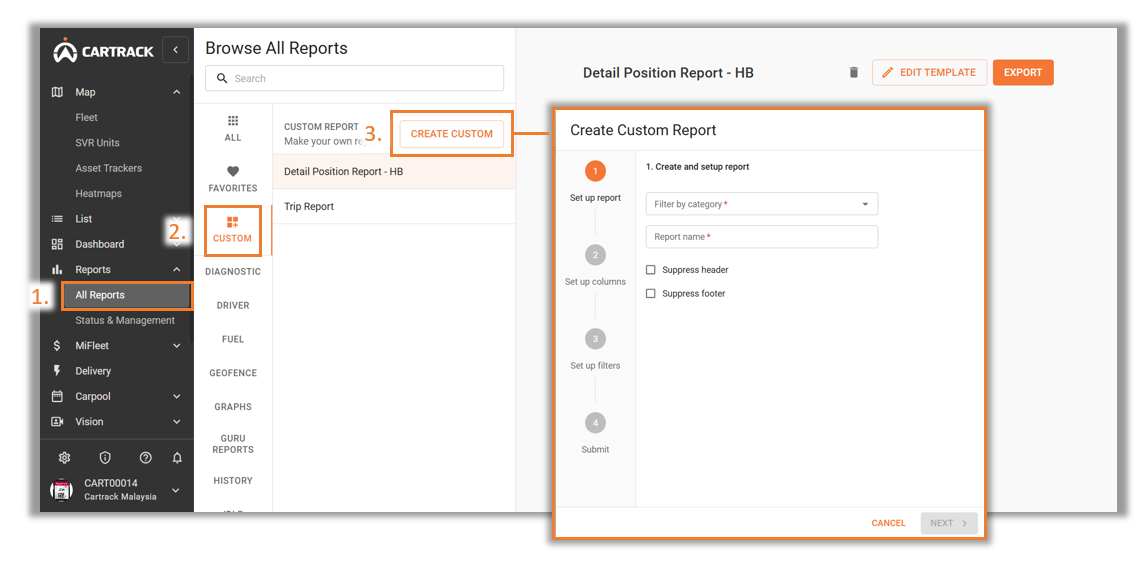The width and height of the screenshot is (1142, 562).
Task: Click CANCEL in Create Custom Report
Action: click(x=889, y=523)
